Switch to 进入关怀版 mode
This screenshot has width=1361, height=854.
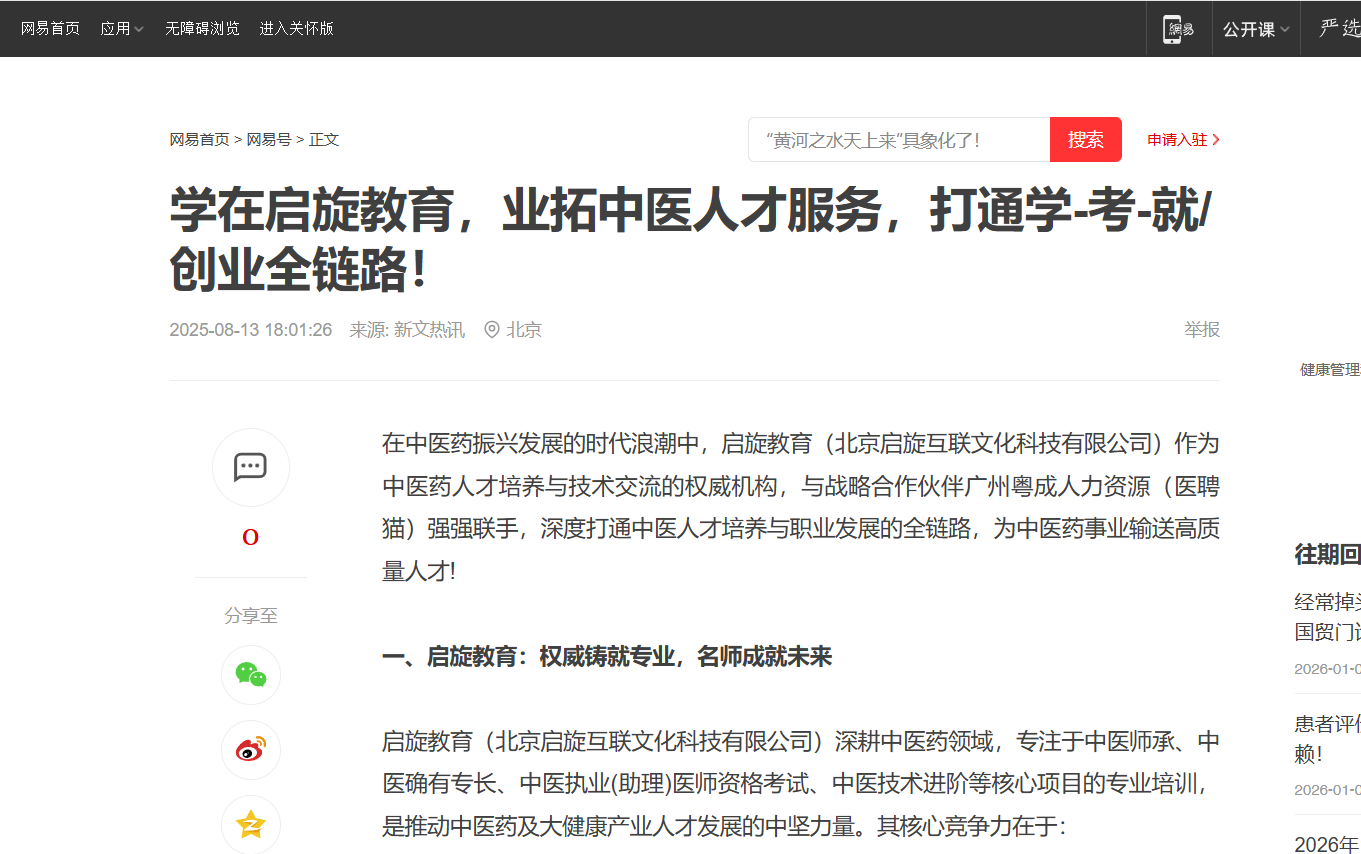point(296,29)
